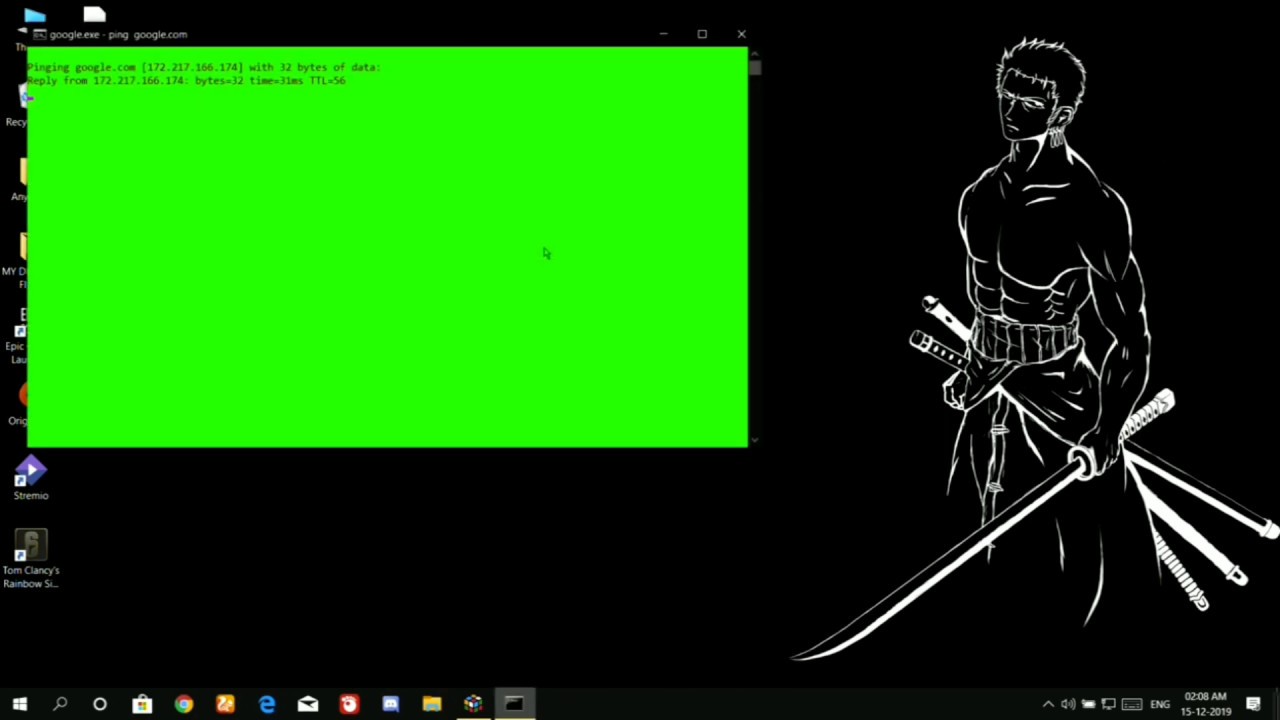This screenshot has width=1280, height=720.
Task: Switch input language from ENG
Action: click(1160, 704)
